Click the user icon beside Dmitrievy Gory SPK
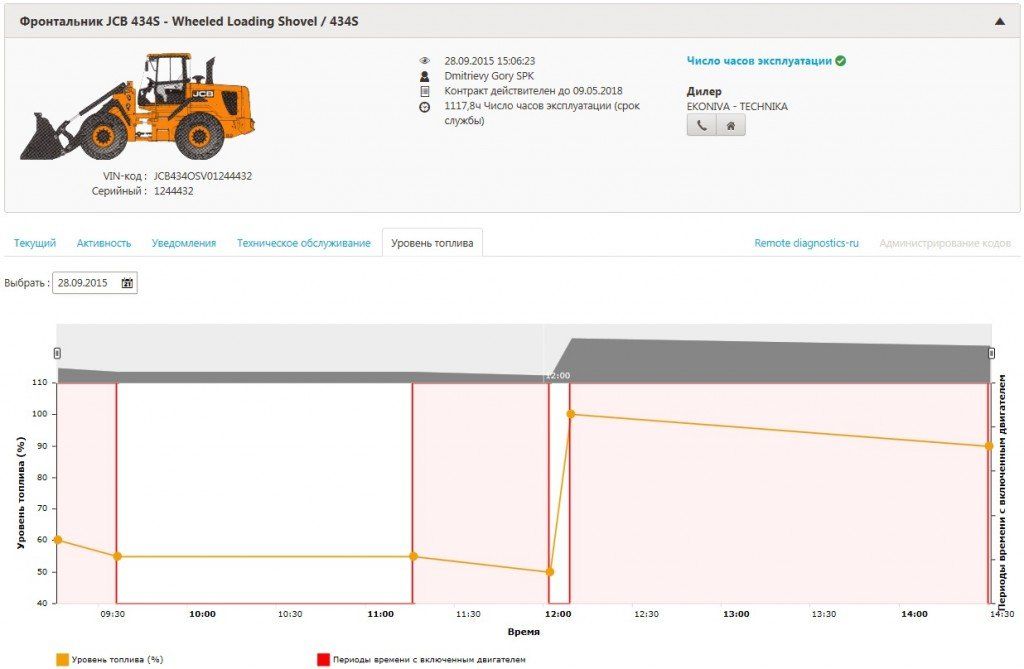Screen dimensions: 1024x669 click(x=424, y=76)
